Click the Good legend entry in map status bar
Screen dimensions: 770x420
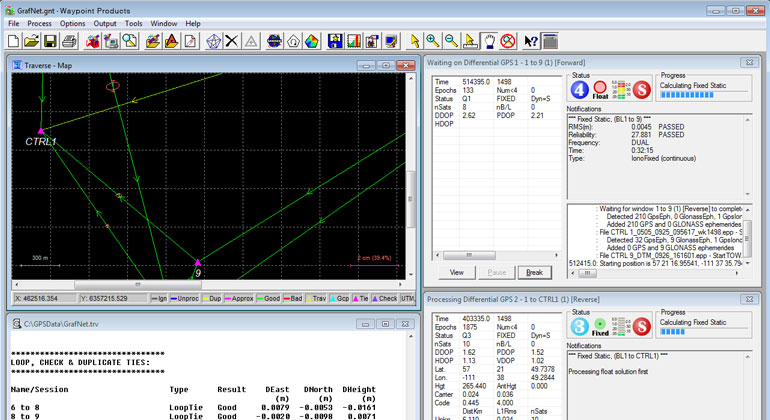pyautogui.click(x=269, y=298)
